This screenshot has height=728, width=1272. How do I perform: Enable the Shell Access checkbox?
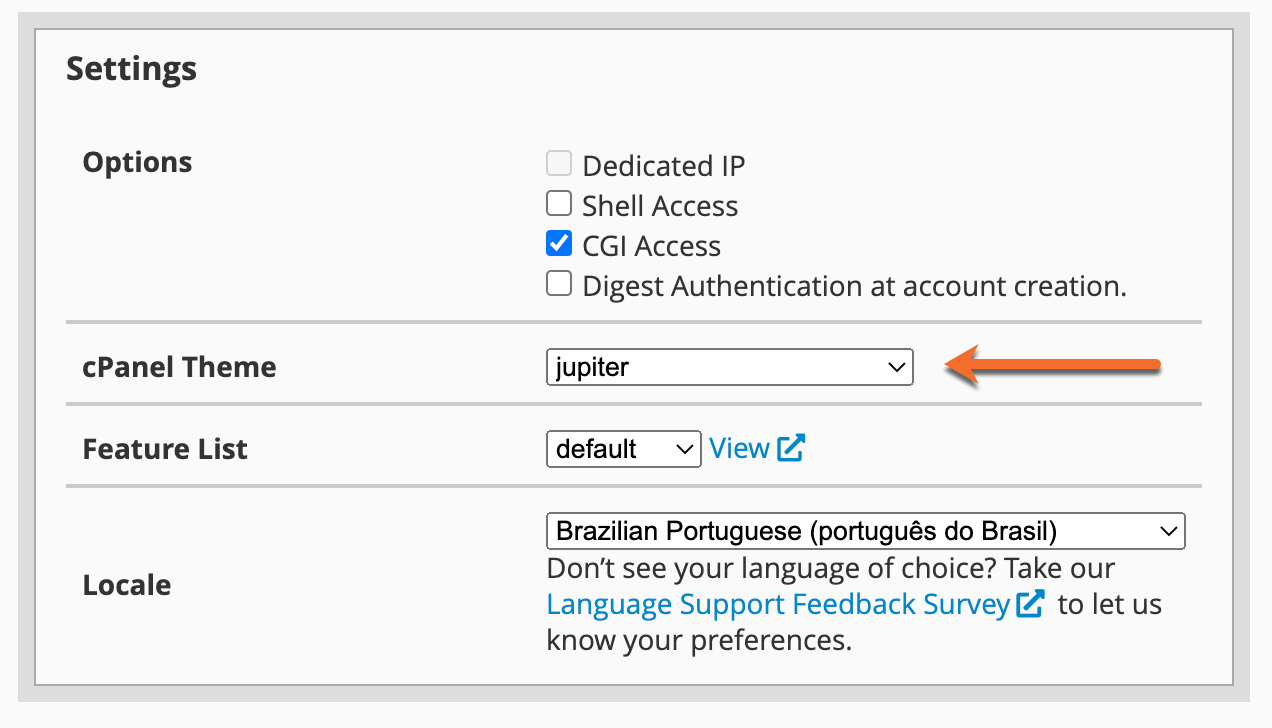(x=559, y=204)
